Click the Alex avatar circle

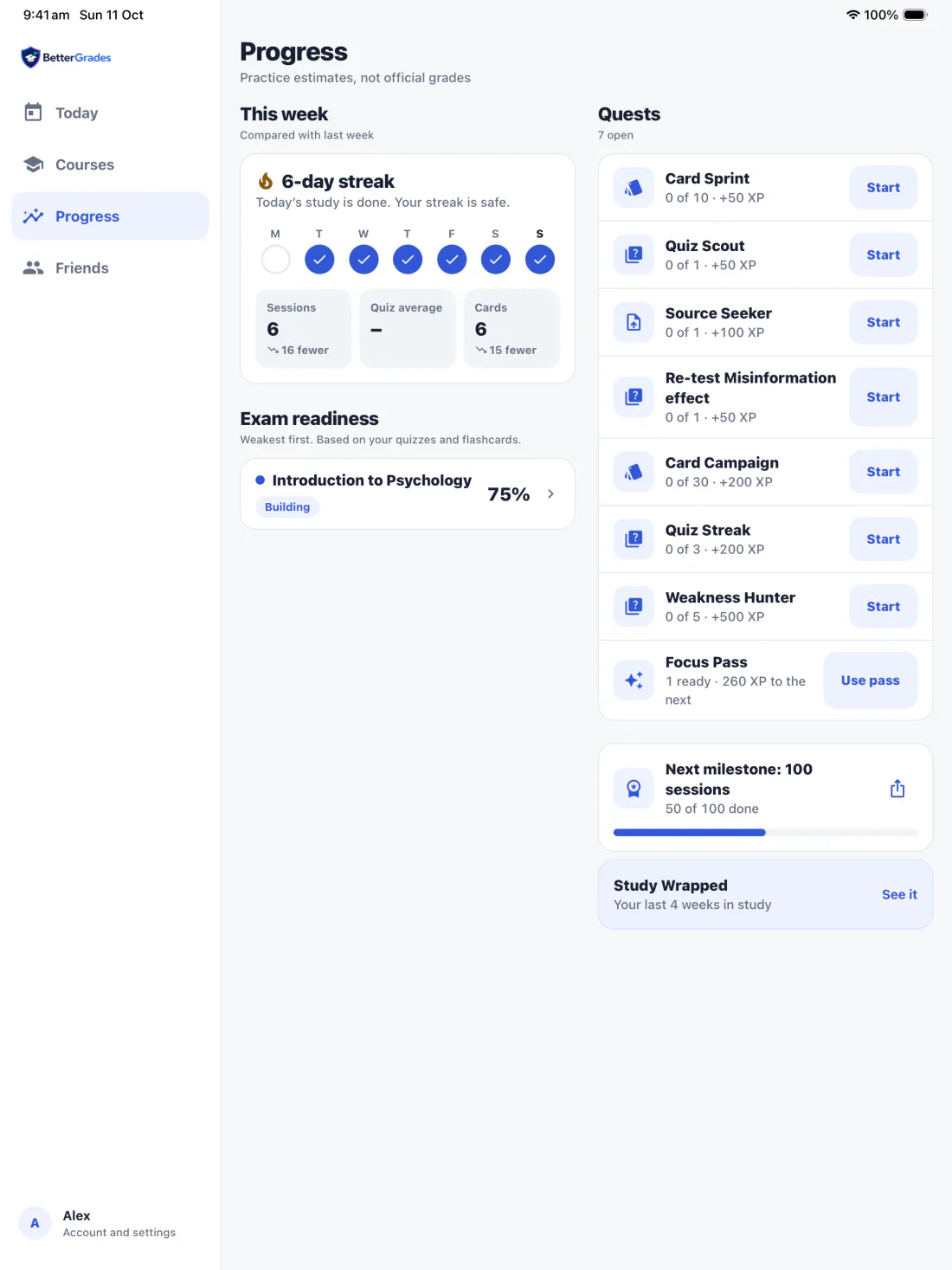click(35, 1223)
